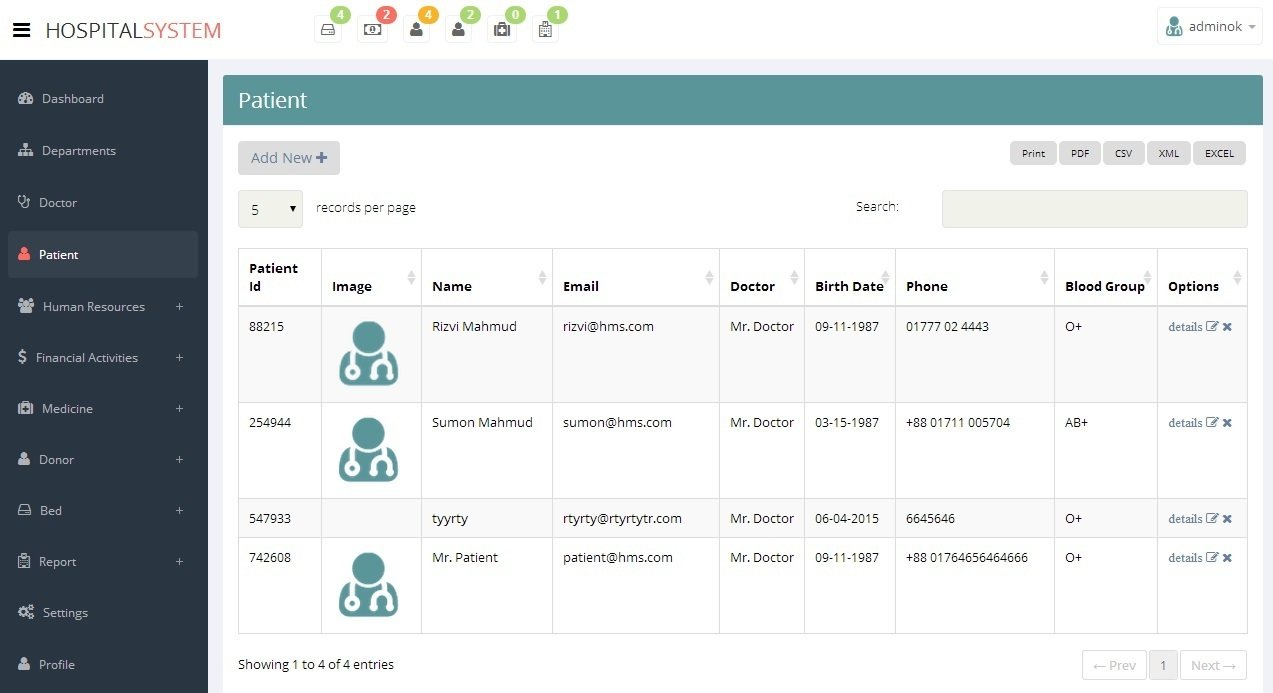Open the bed notifications icon in header
The width and height of the screenshot is (1273, 693).
tap(328, 30)
